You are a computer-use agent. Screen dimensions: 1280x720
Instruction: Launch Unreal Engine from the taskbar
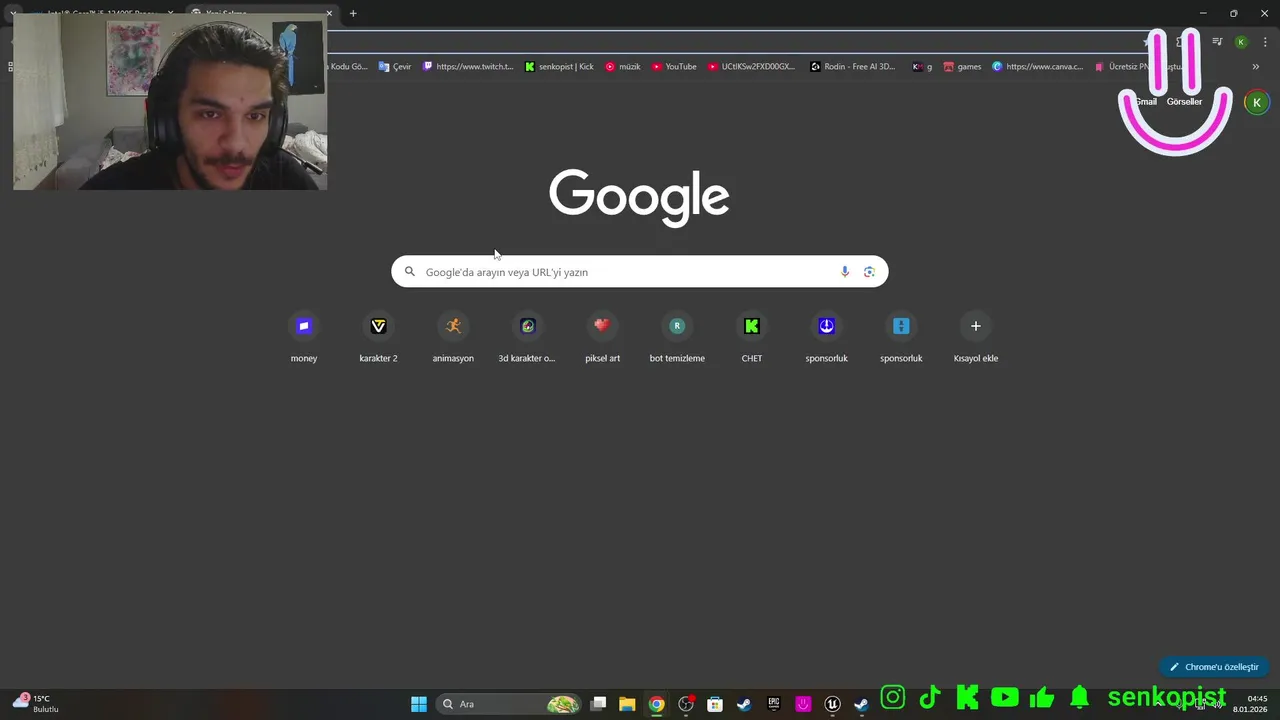pyautogui.click(x=832, y=704)
